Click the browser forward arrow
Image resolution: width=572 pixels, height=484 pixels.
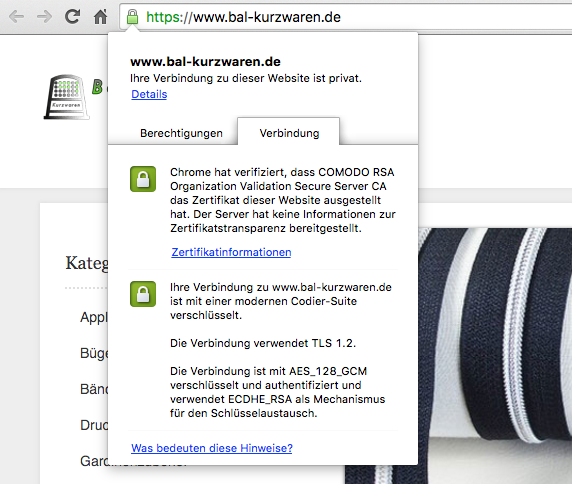click(x=44, y=17)
